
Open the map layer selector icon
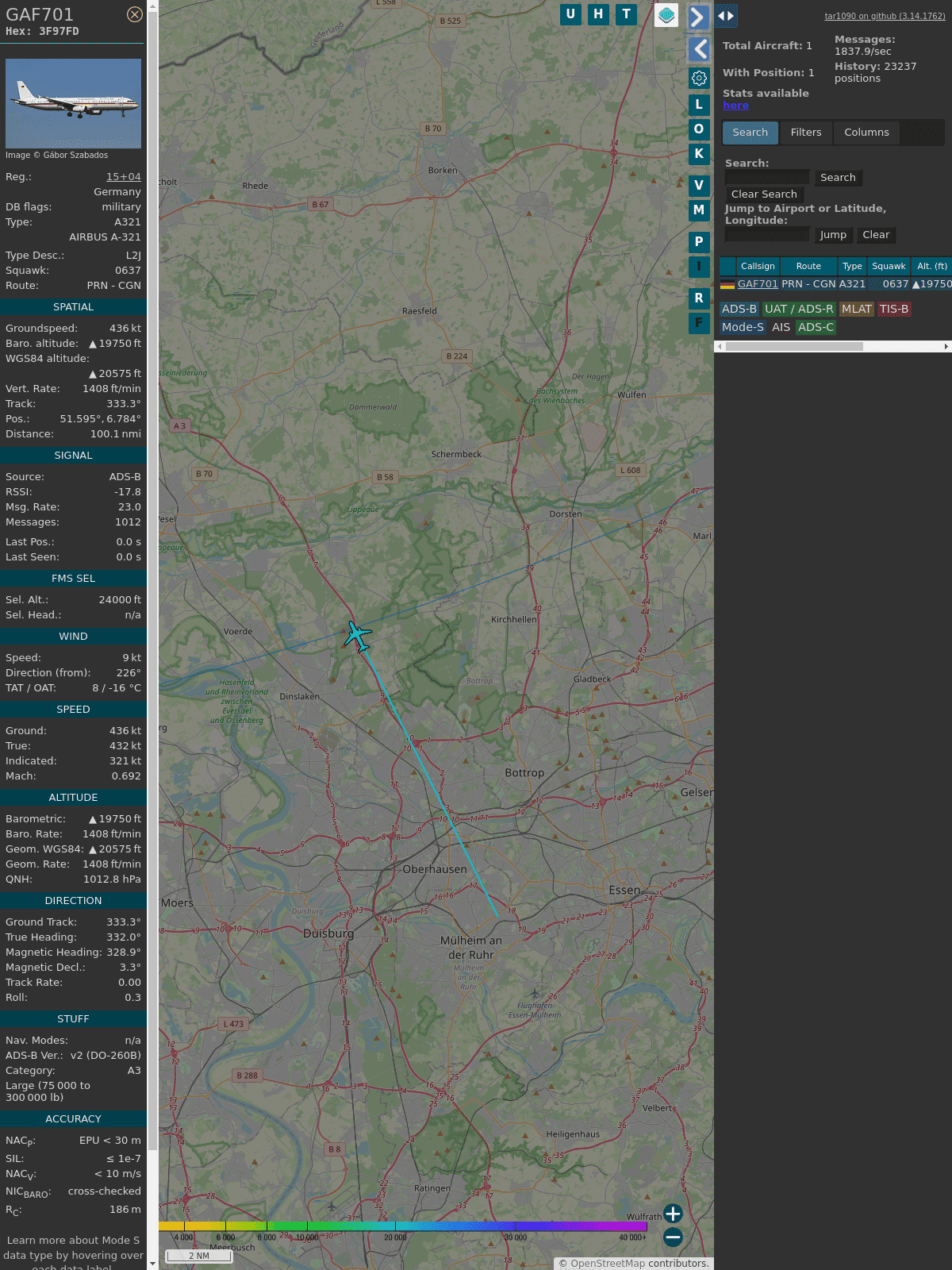(x=666, y=15)
